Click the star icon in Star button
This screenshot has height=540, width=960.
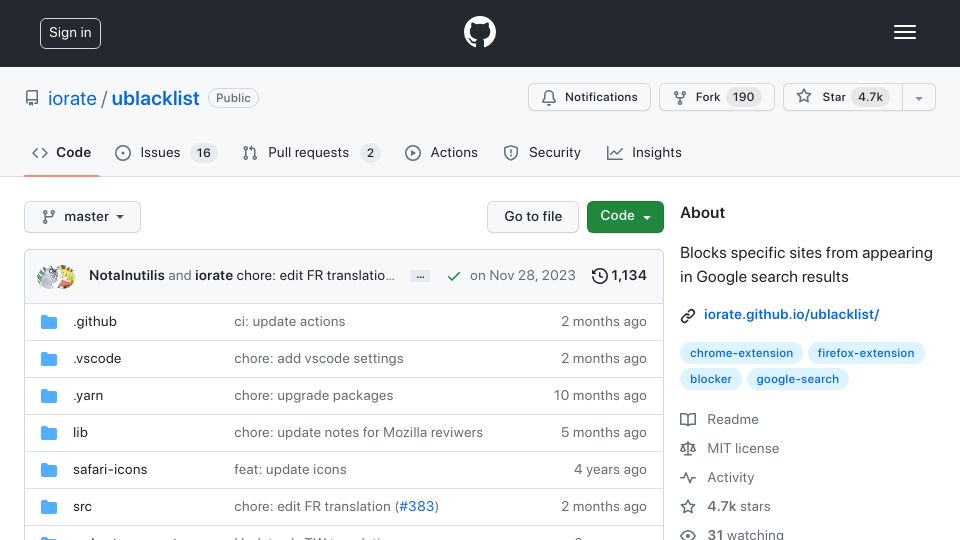pos(804,96)
